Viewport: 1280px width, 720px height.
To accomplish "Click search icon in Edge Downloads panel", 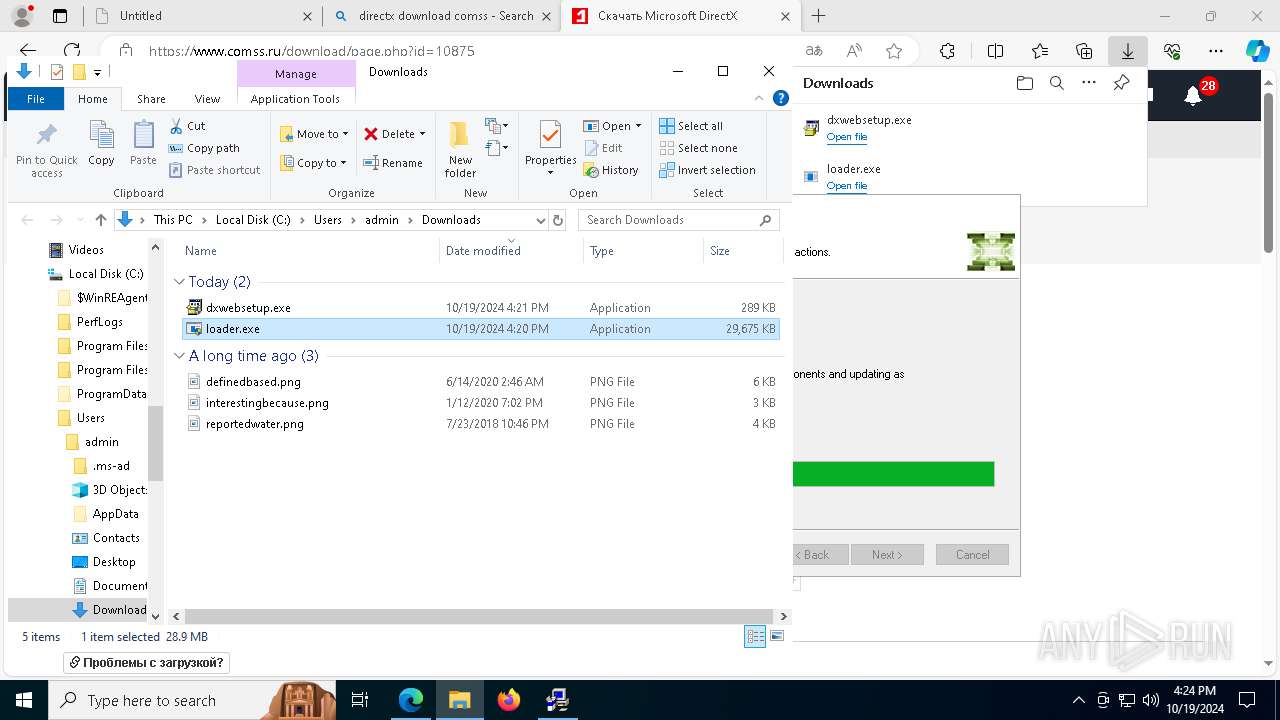I will click(1056, 83).
